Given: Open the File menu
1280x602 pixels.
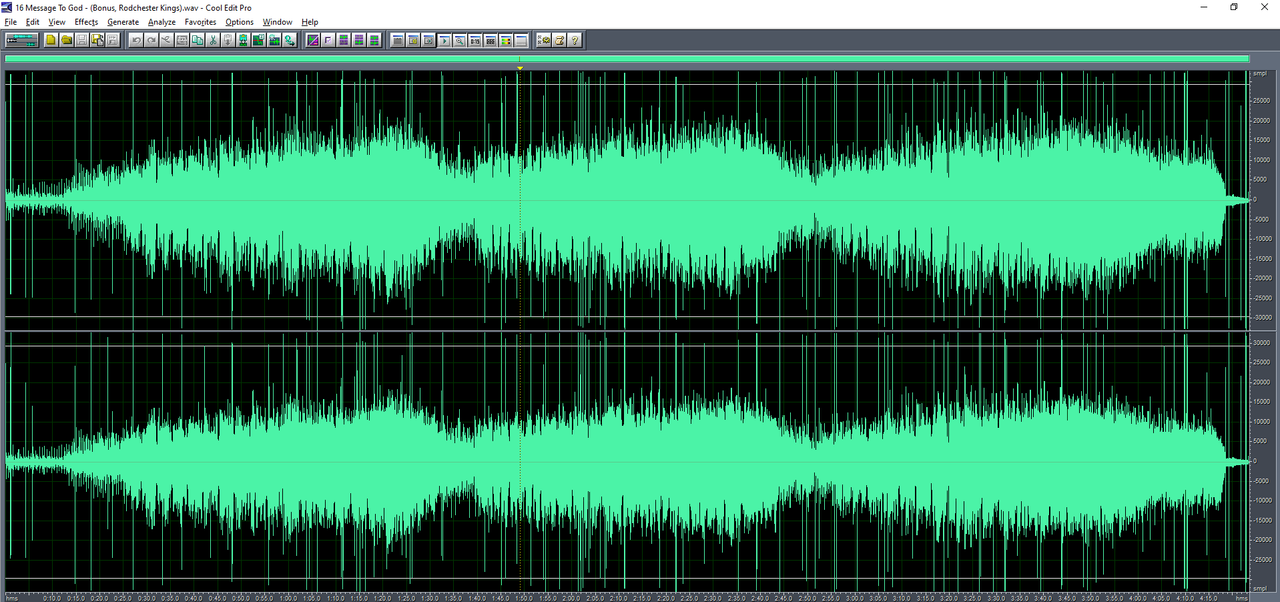Looking at the screenshot, I should [10, 22].
